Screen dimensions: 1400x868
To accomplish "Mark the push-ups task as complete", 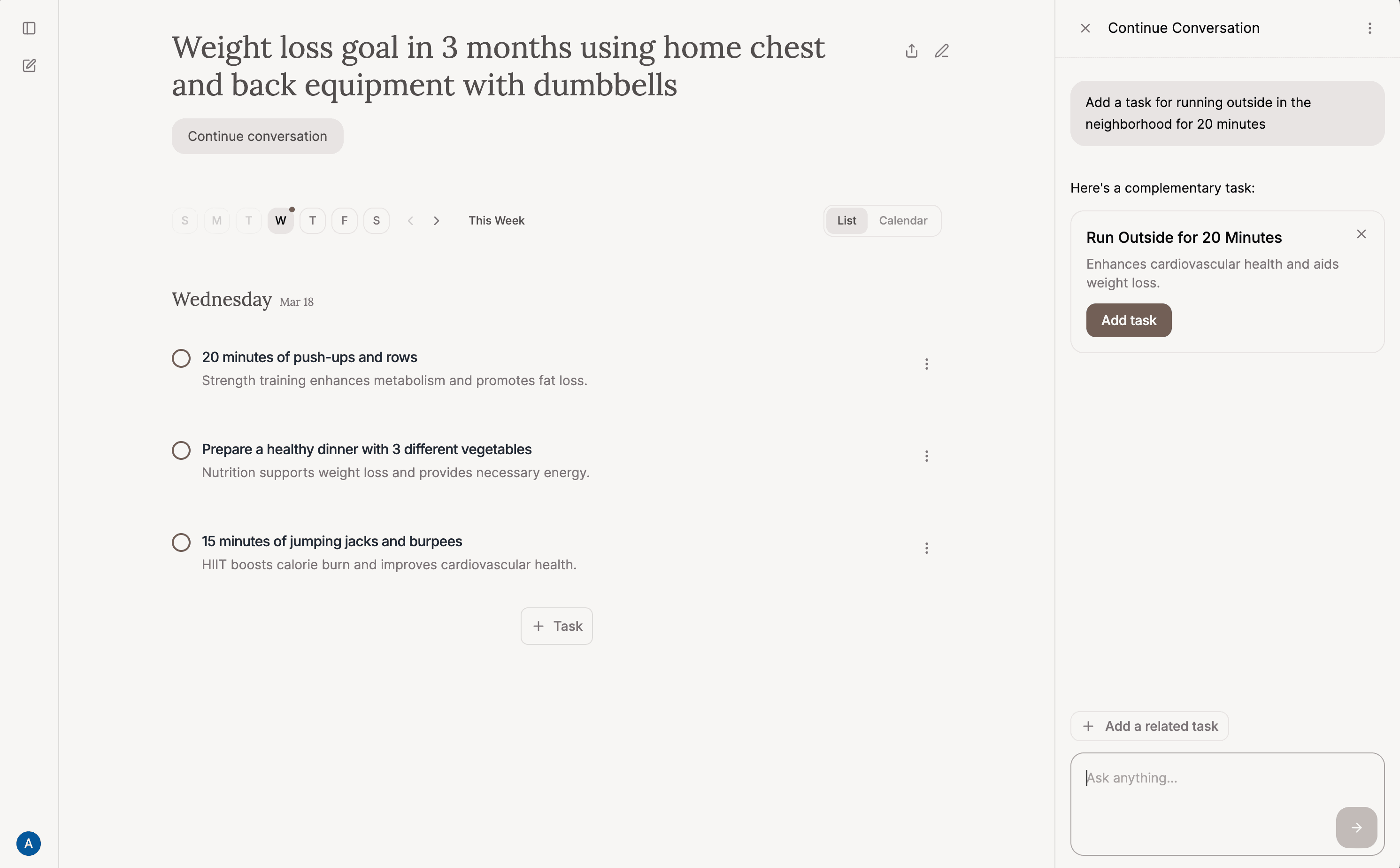I will point(181,357).
